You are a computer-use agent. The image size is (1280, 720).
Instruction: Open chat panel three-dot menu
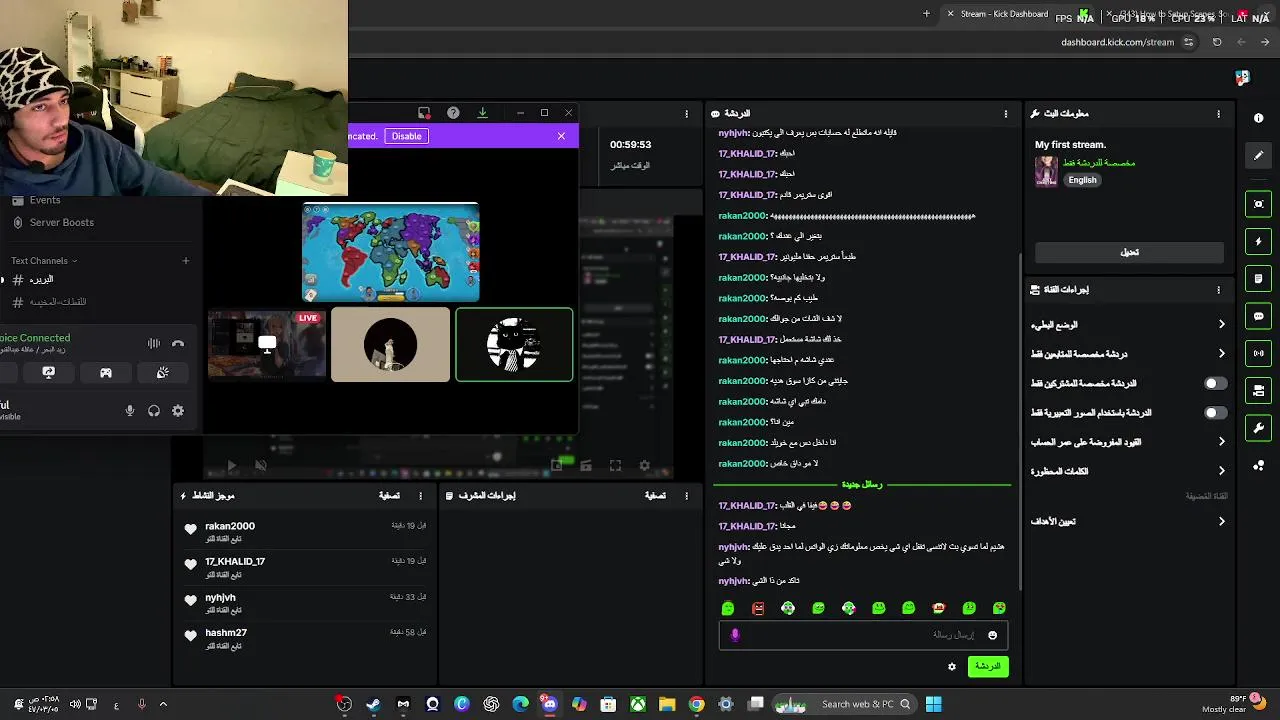point(1006,114)
